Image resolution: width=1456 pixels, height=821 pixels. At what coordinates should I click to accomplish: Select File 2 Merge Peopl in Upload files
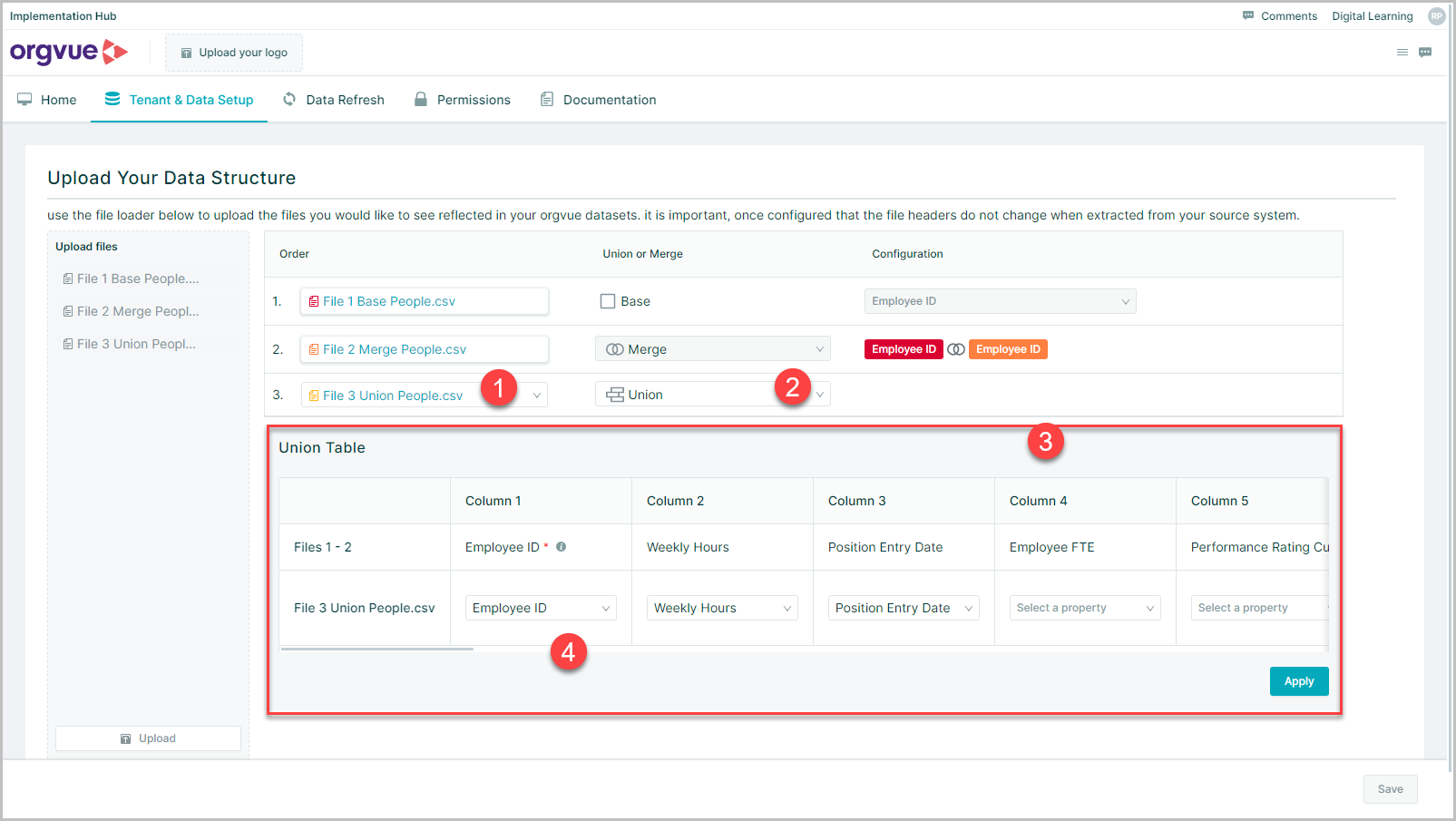(138, 311)
